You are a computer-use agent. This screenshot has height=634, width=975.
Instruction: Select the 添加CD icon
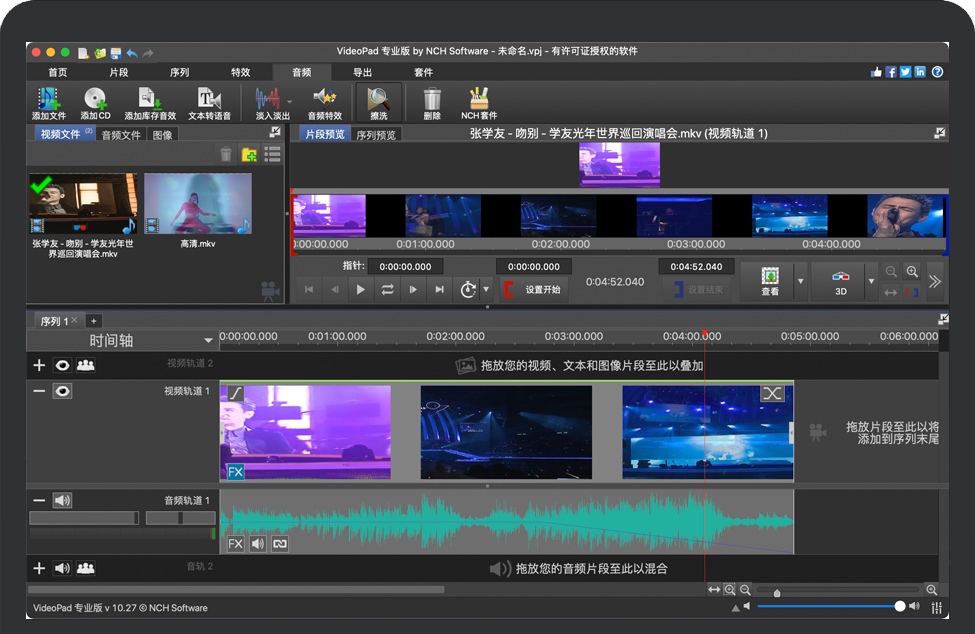97,102
